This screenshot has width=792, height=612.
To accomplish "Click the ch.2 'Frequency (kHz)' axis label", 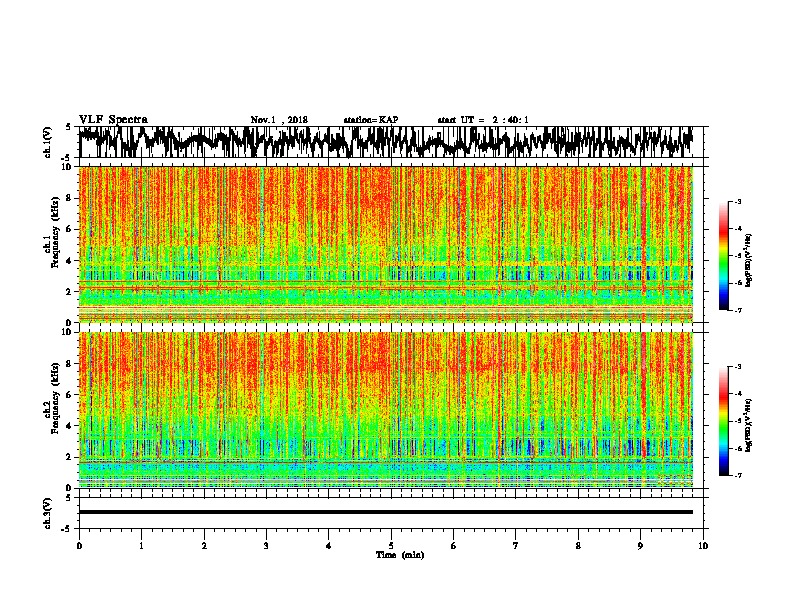I will click(55, 398).
